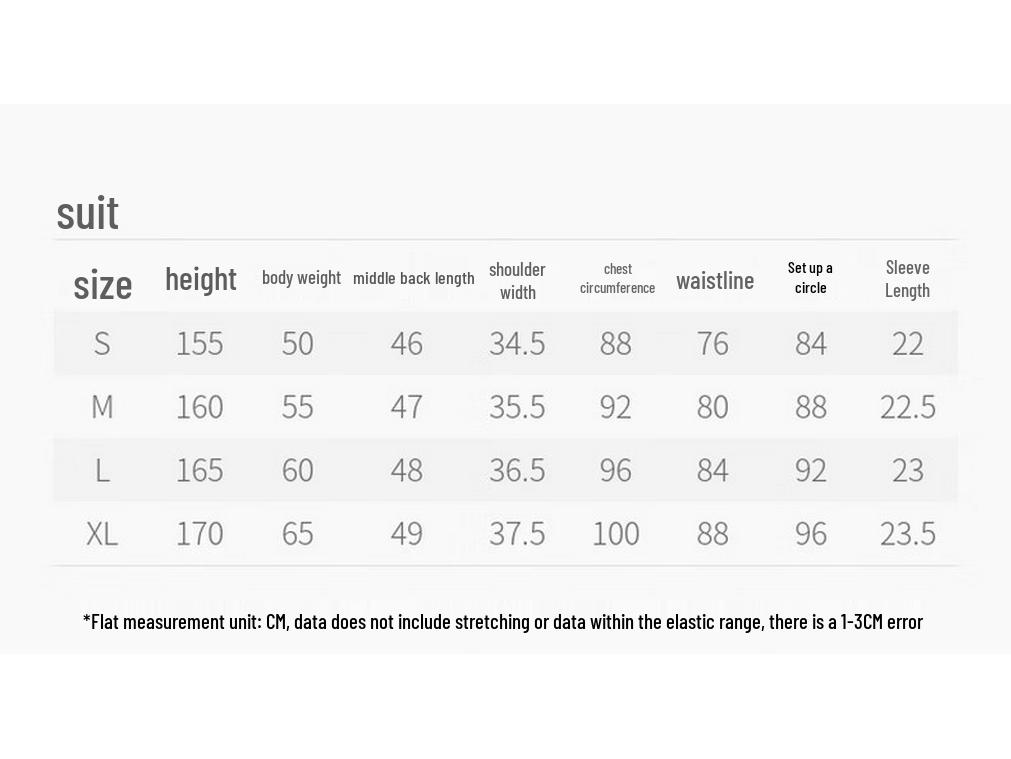Select the 60 body weight value

coord(297,470)
